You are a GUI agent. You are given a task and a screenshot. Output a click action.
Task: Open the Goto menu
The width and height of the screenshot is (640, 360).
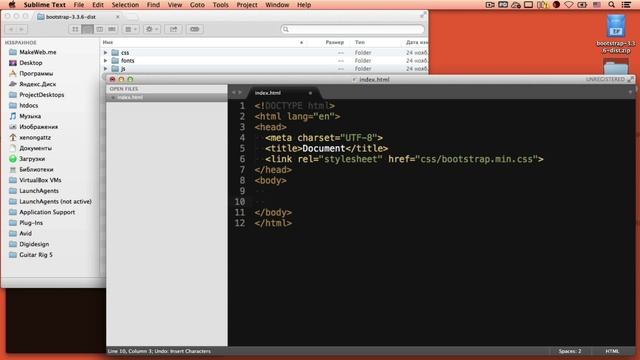coord(197,5)
